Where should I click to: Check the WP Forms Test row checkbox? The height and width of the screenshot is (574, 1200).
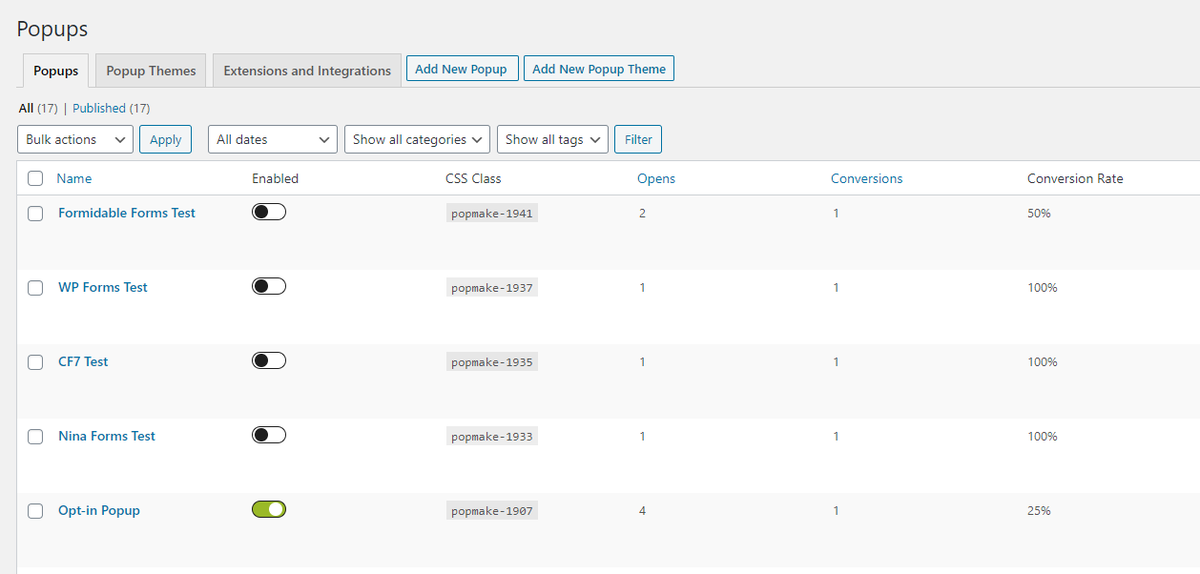(36, 288)
